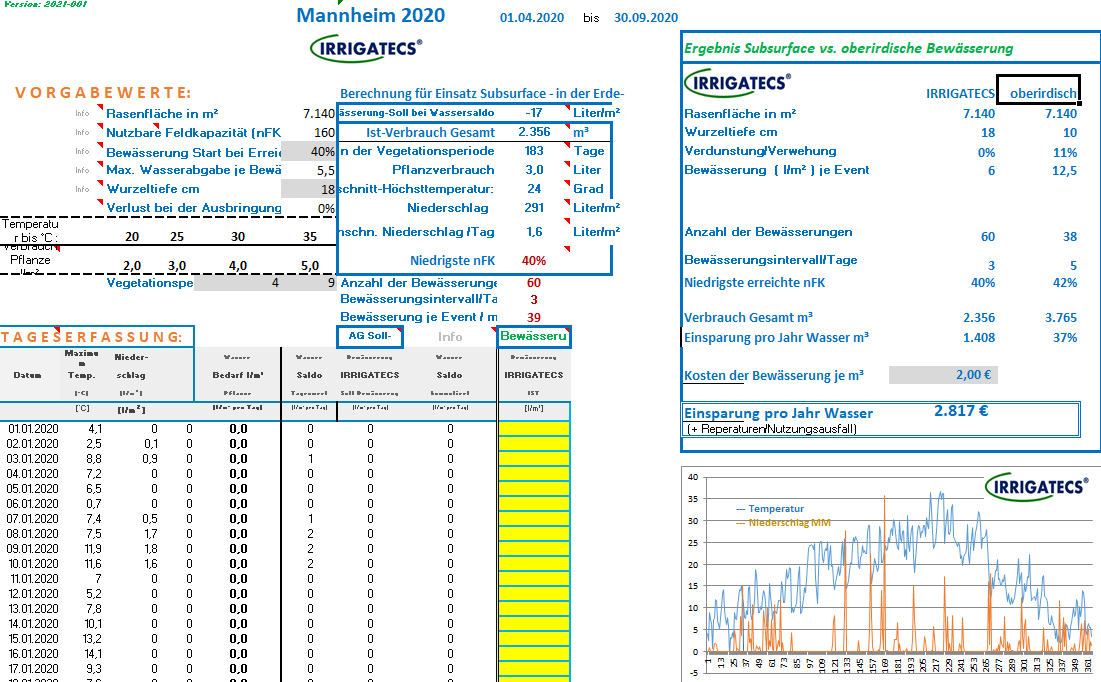This screenshot has height=682, width=1101.
Task: Select temperature threshold cell 35
Action: pyautogui.click(x=310, y=237)
